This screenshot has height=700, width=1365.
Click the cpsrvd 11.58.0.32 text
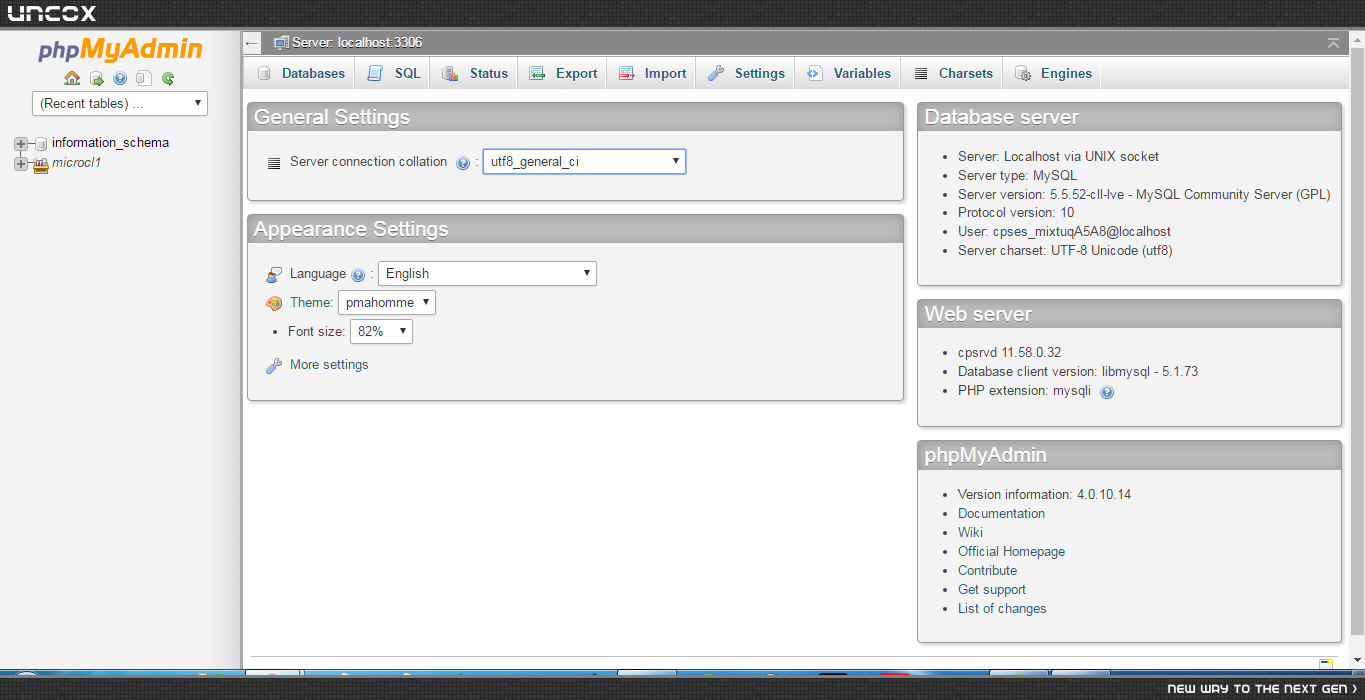[x=1009, y=352]
